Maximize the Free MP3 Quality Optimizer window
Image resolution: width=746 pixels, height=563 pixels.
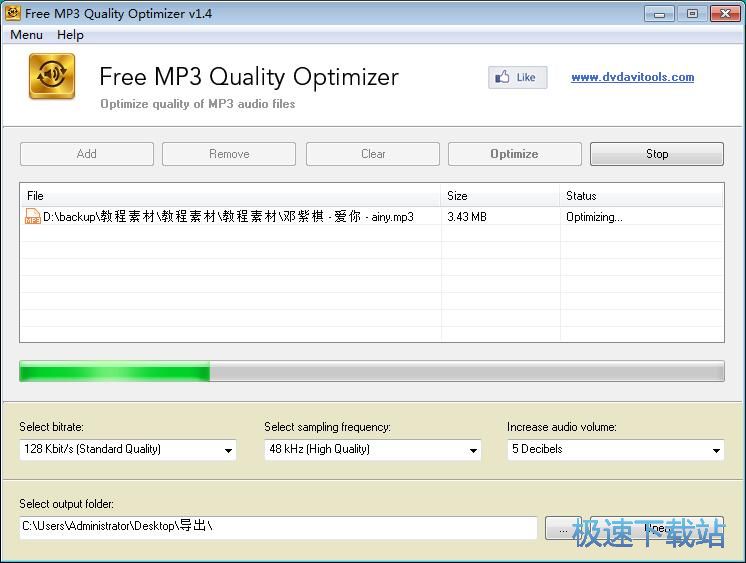pyautogui.click(x=692, y=13)
